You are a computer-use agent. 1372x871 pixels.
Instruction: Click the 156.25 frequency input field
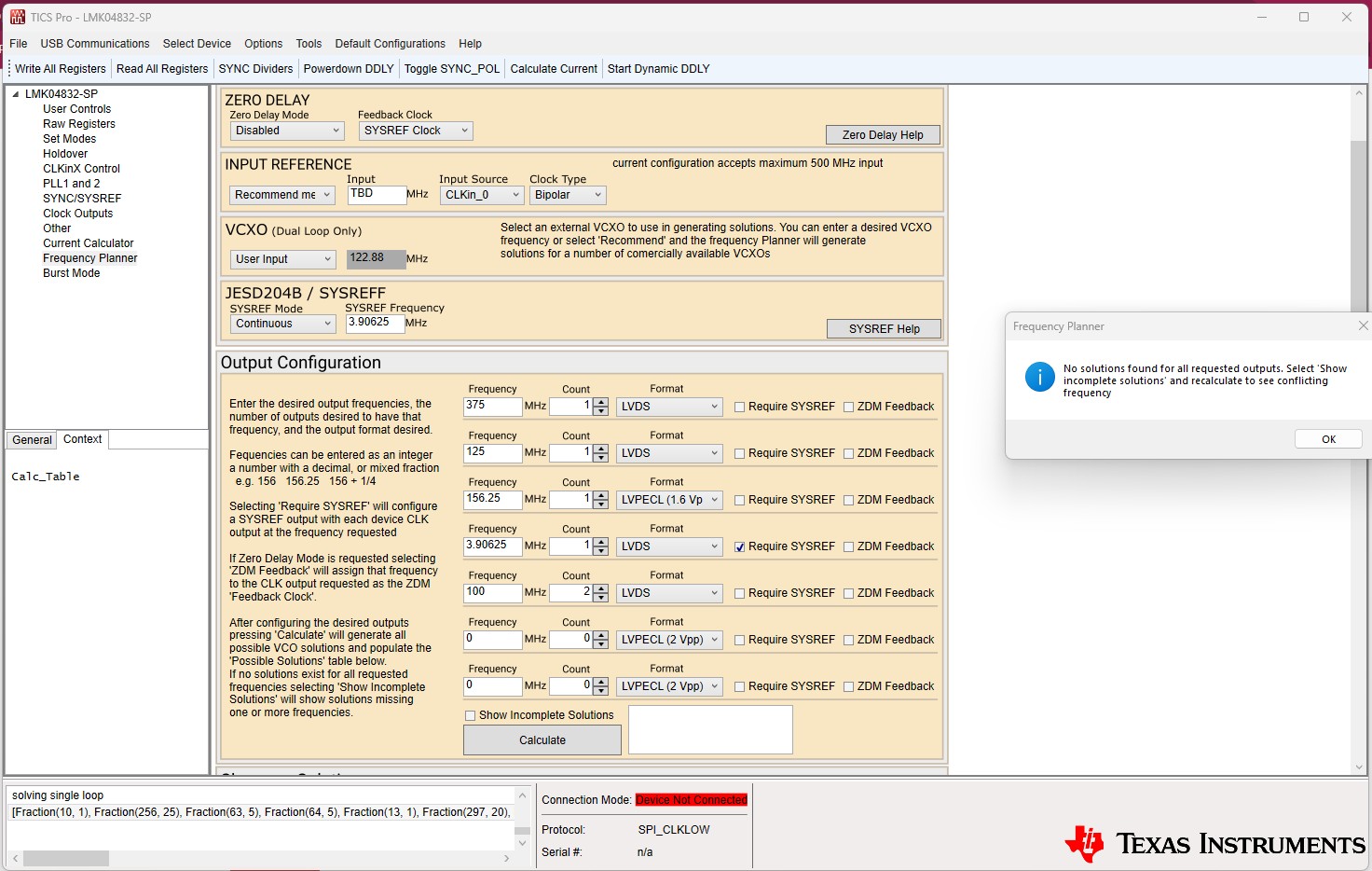[x=492, y=499]
